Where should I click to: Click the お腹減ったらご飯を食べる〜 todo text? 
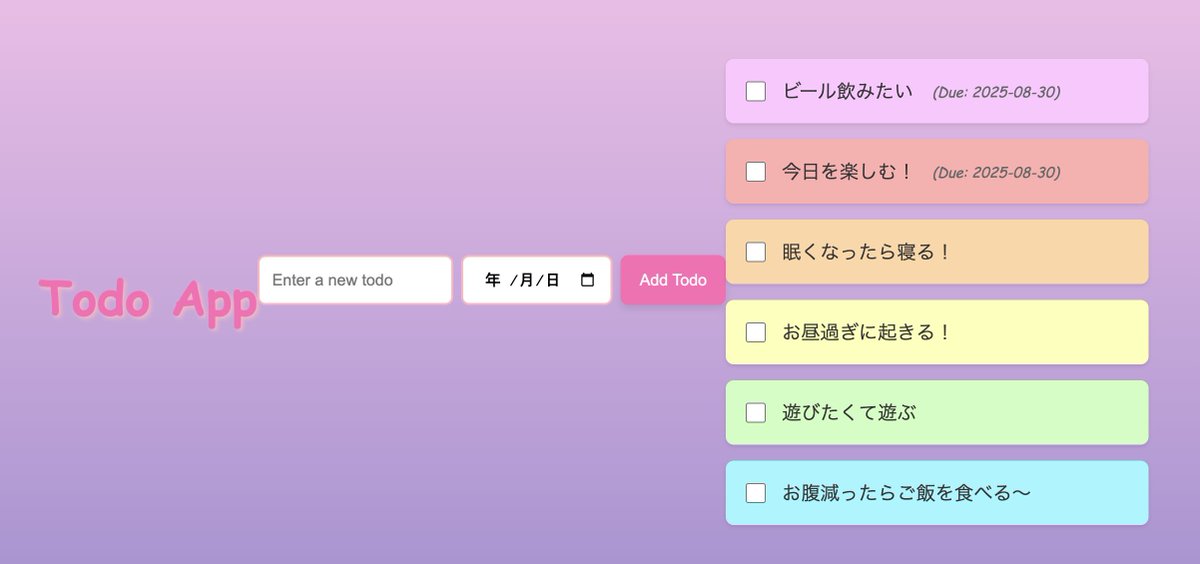point(906,493)
